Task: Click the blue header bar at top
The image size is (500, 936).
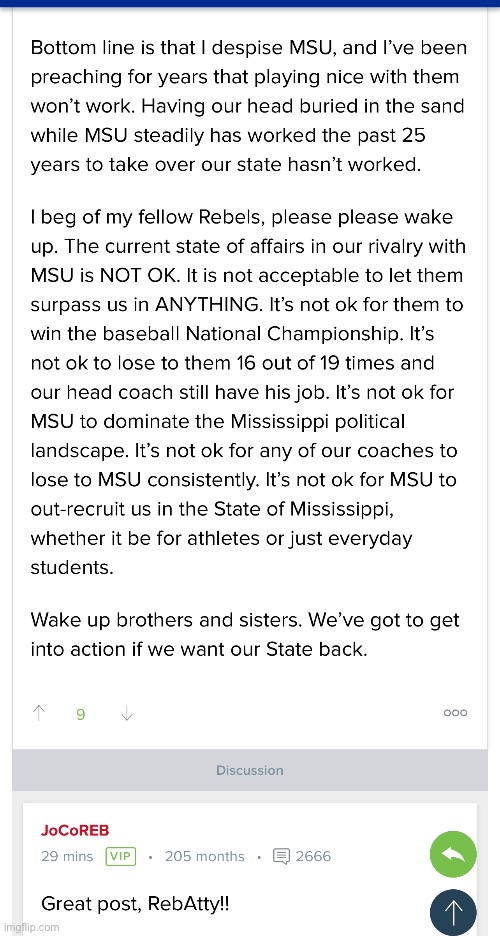Action: (250, 4)
